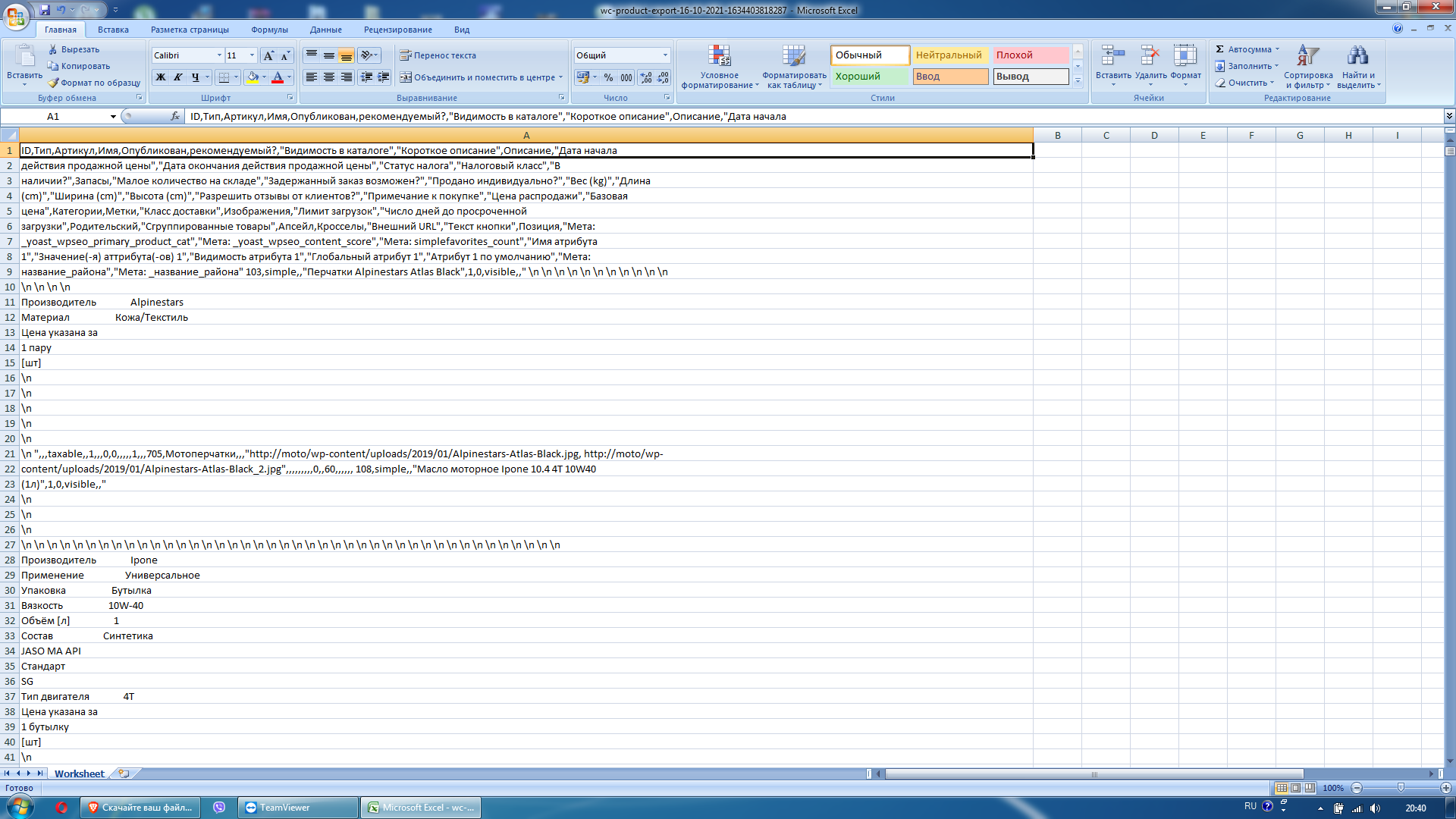
Task: Align text left
Action: (x=312, y=77)
